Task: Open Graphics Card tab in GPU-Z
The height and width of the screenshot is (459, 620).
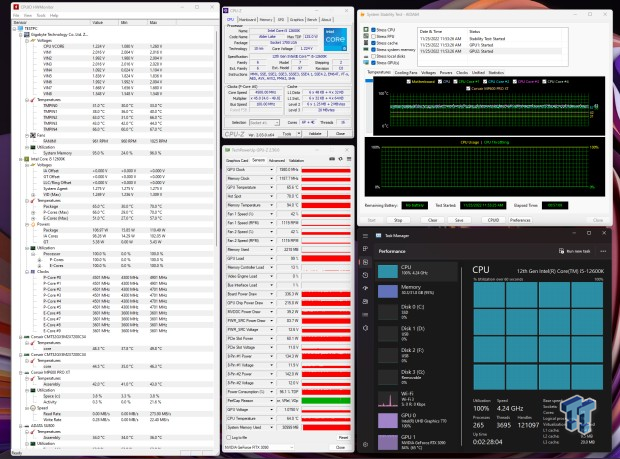Action: (237, 160)
